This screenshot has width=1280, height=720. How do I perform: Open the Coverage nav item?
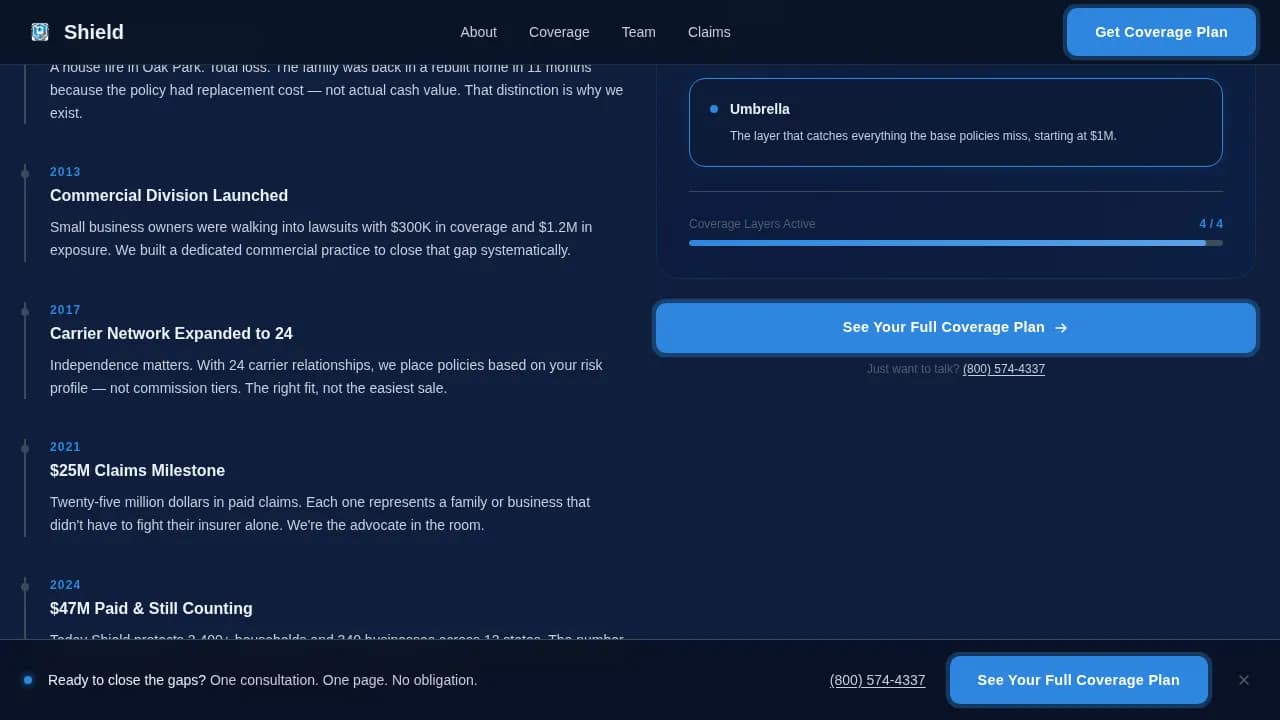pyautogui.click(x=559, y=32)
